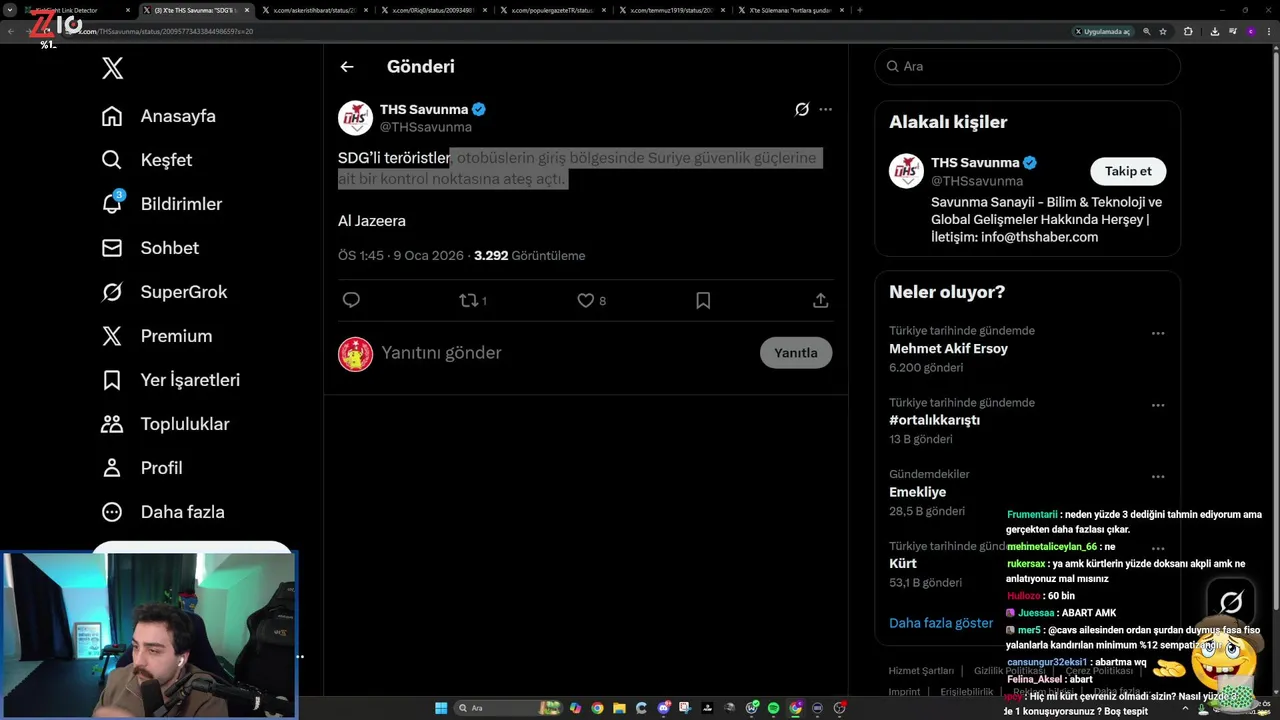1280x720 pixels.
Task: Click Takip et to follow THS Savunma
Action: coord(1128,171)
